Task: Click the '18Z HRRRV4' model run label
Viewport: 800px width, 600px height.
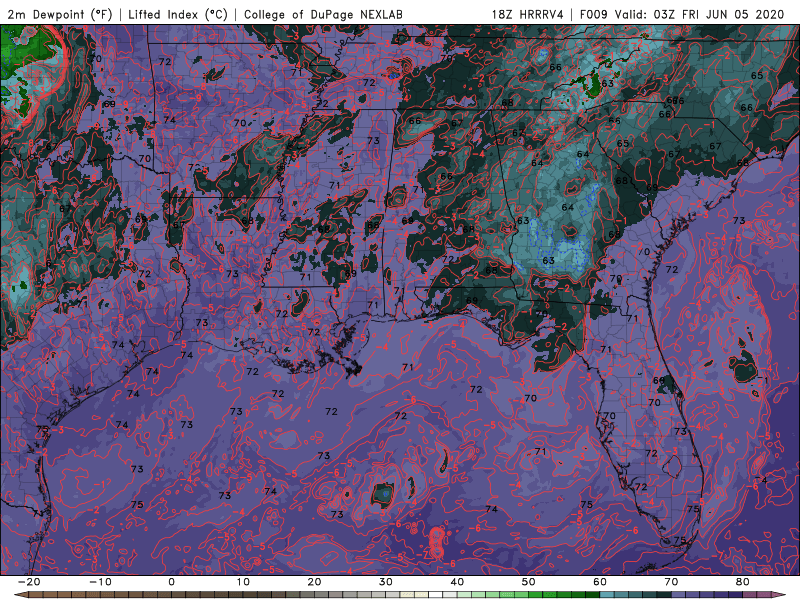Action: point(527,15)
